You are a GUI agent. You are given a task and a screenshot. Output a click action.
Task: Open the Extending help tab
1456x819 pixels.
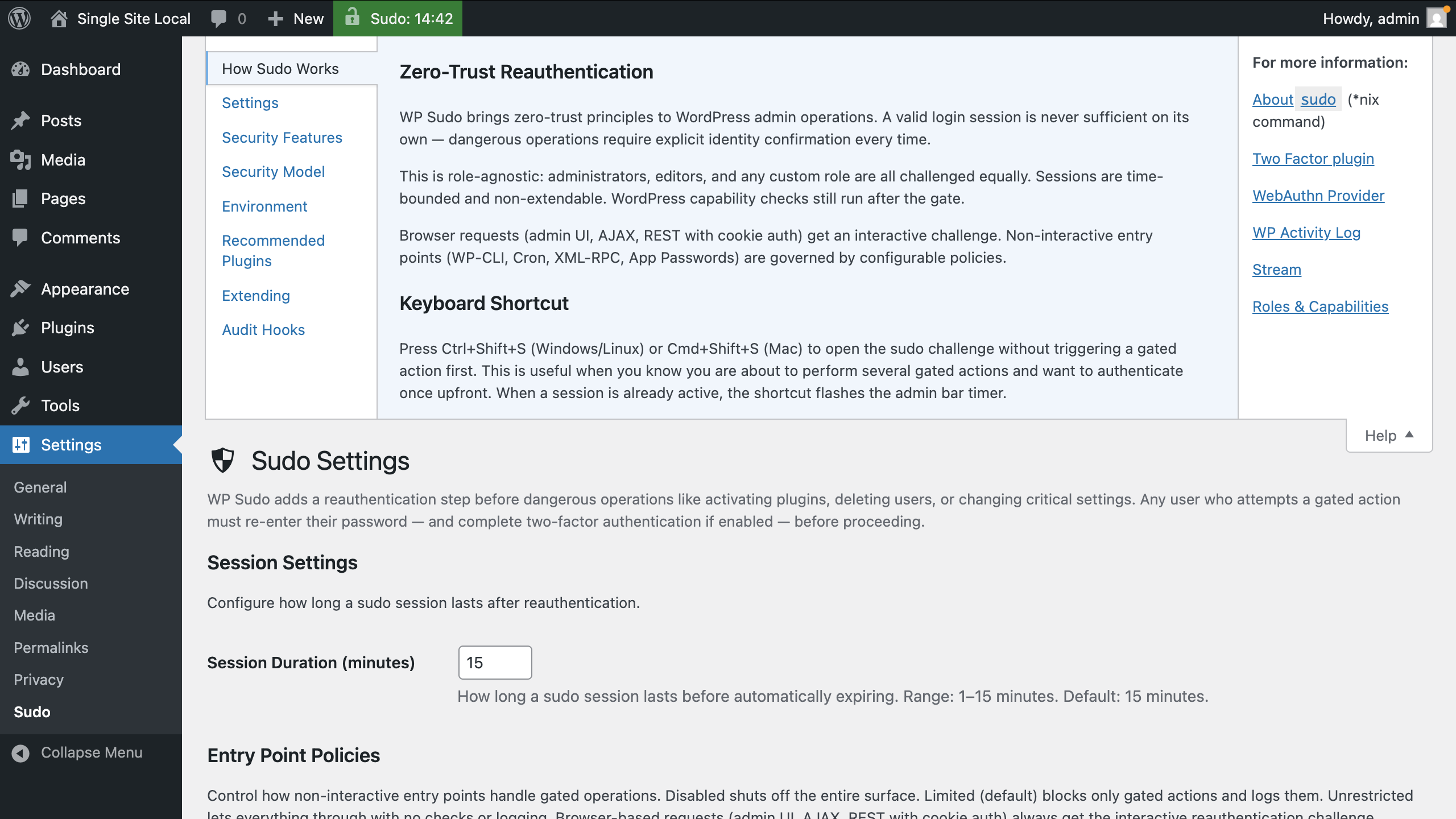256,296
